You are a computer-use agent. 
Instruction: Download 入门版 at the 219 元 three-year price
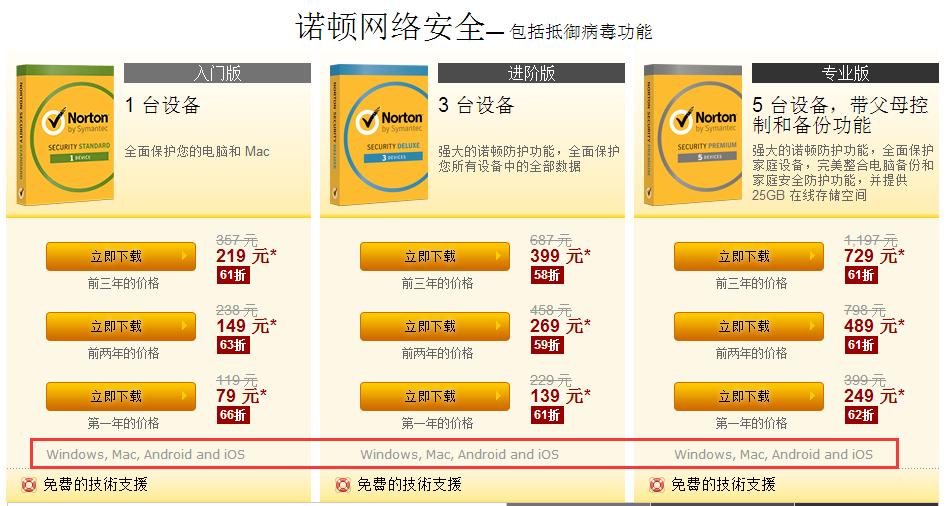tap(121, 256)
